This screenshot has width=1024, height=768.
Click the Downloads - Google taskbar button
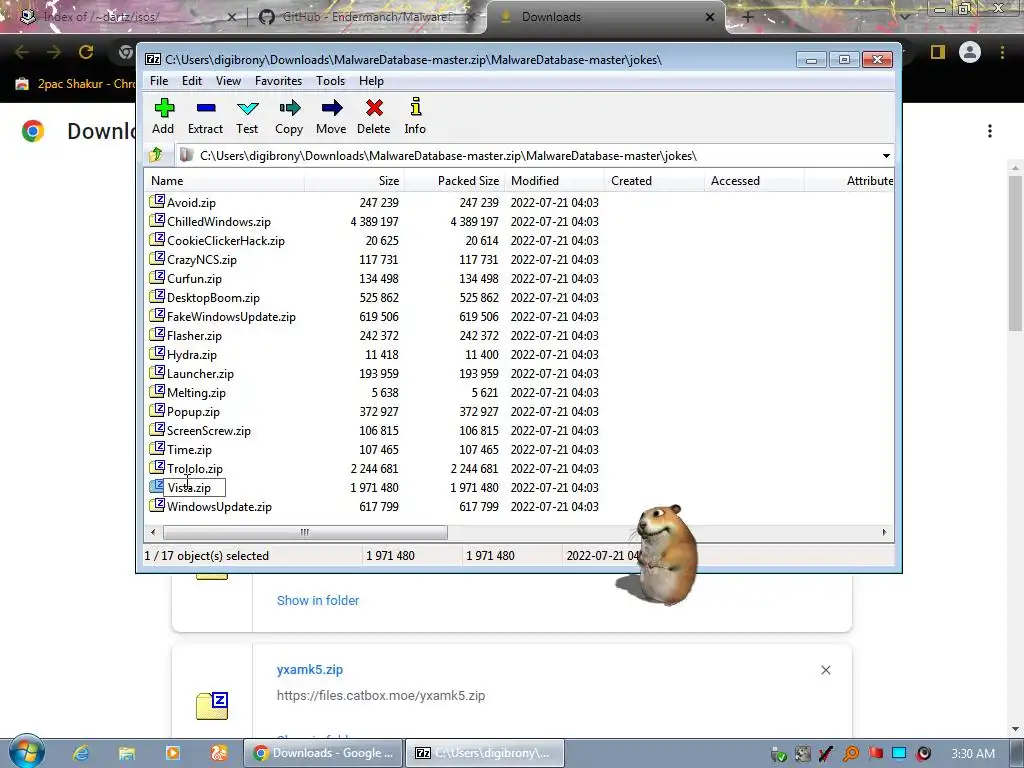tap(323, 753)
